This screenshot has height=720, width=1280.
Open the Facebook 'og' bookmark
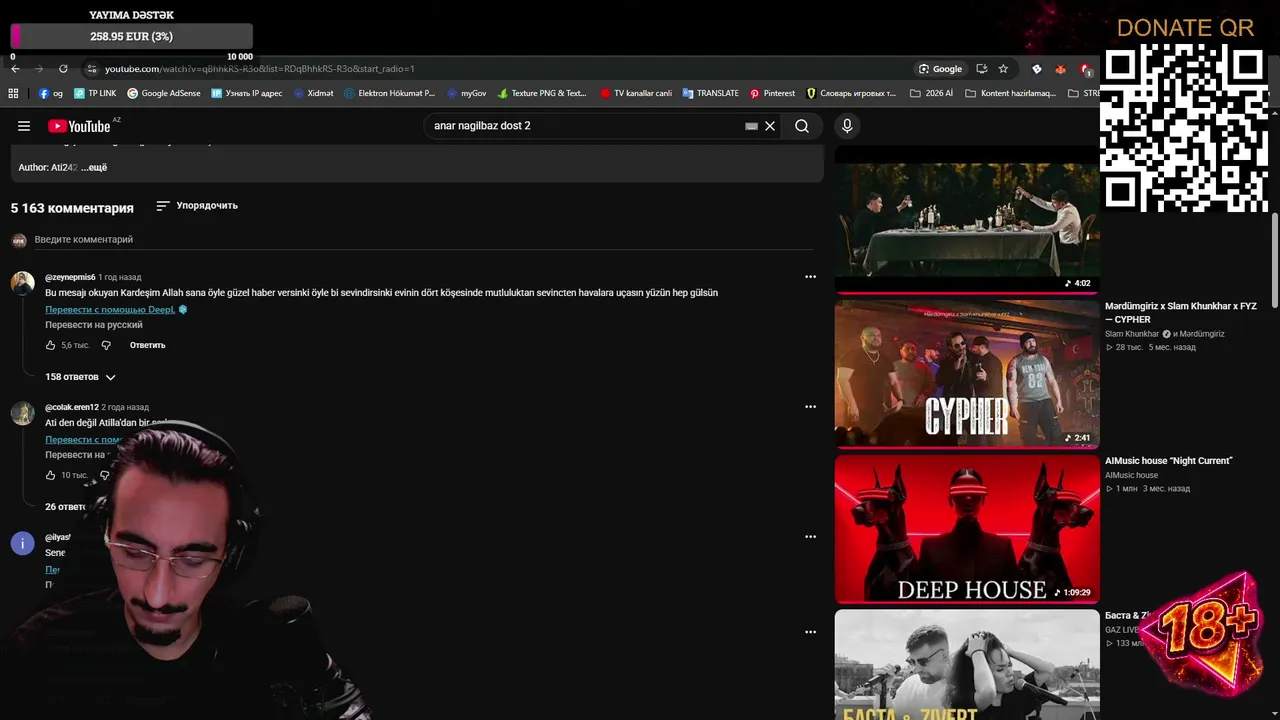(50, 93)
